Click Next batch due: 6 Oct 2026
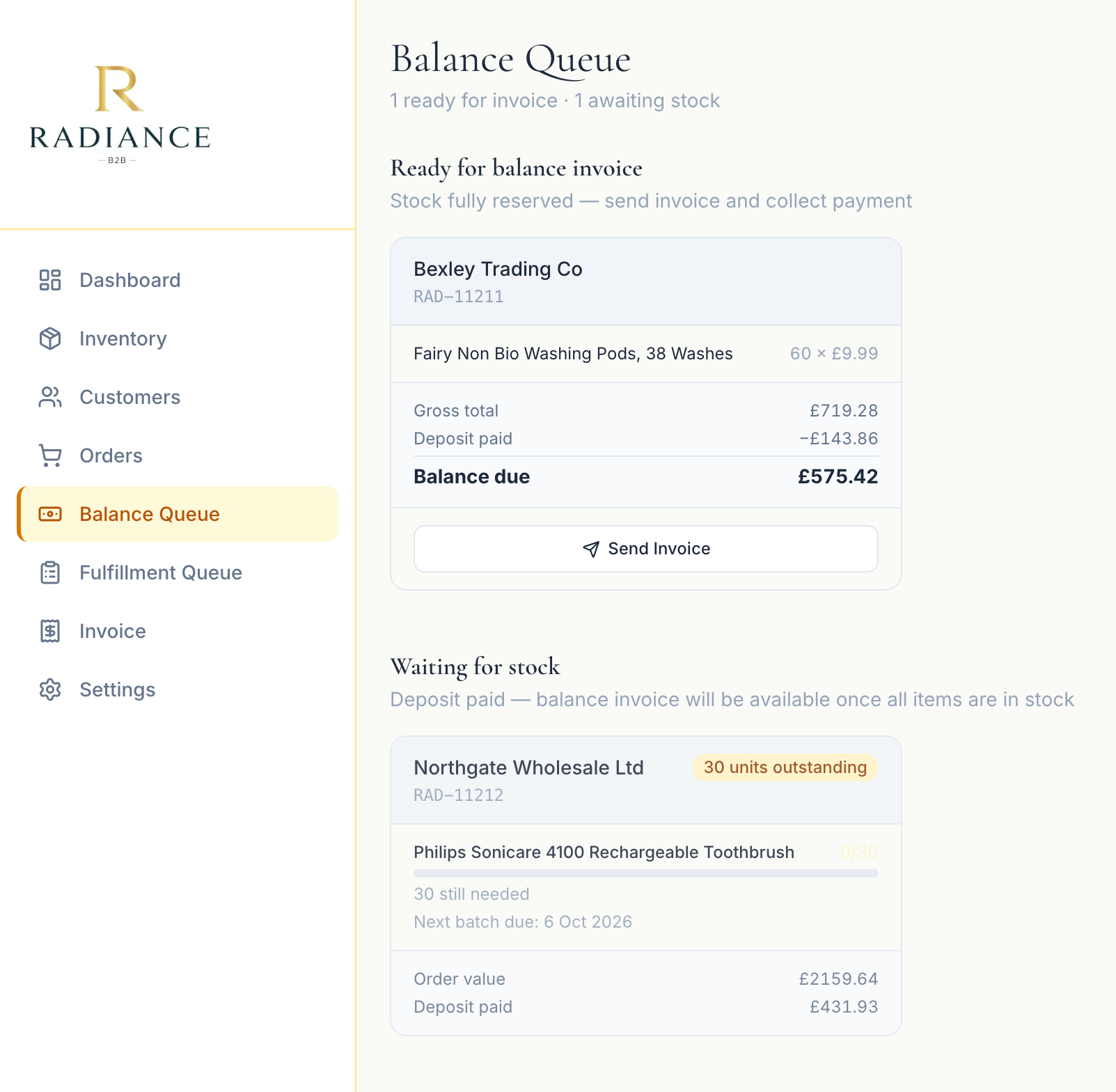This screenshot has height=1092, width=1116. click(523, 922)
